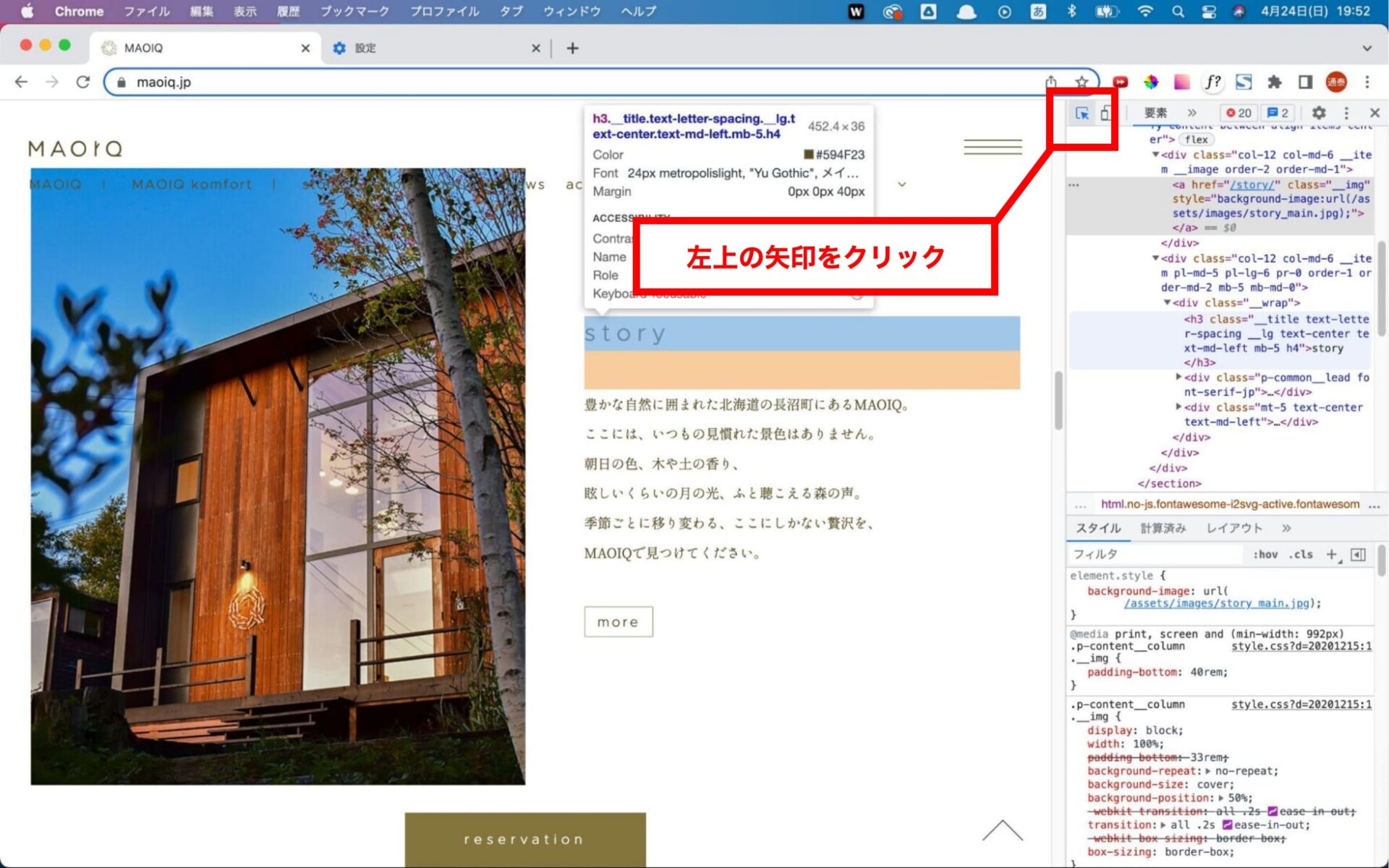Open the f? font finder extension
1389x868 pixels.
coord(1213,82)
